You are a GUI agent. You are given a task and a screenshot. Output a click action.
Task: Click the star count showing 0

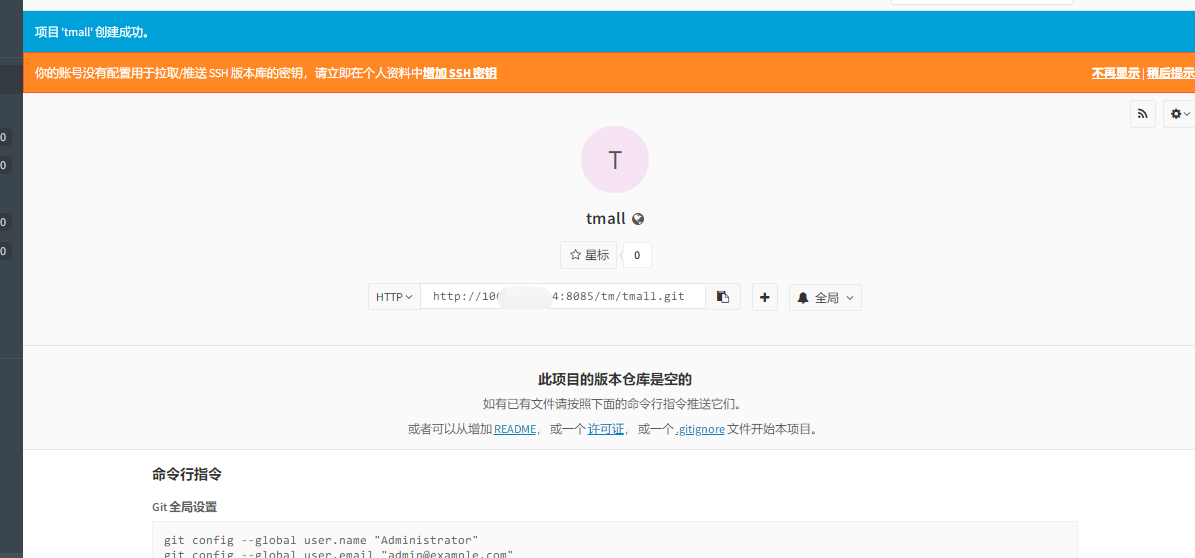tap(637, 255)
